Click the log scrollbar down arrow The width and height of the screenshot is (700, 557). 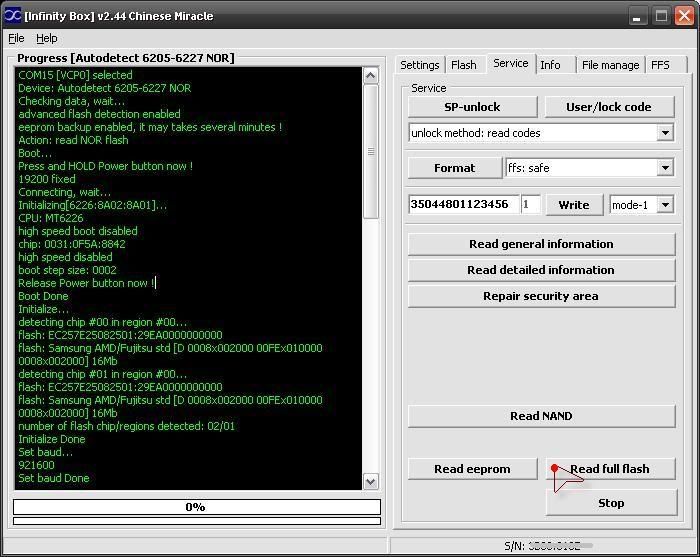(x=371, y=482)
